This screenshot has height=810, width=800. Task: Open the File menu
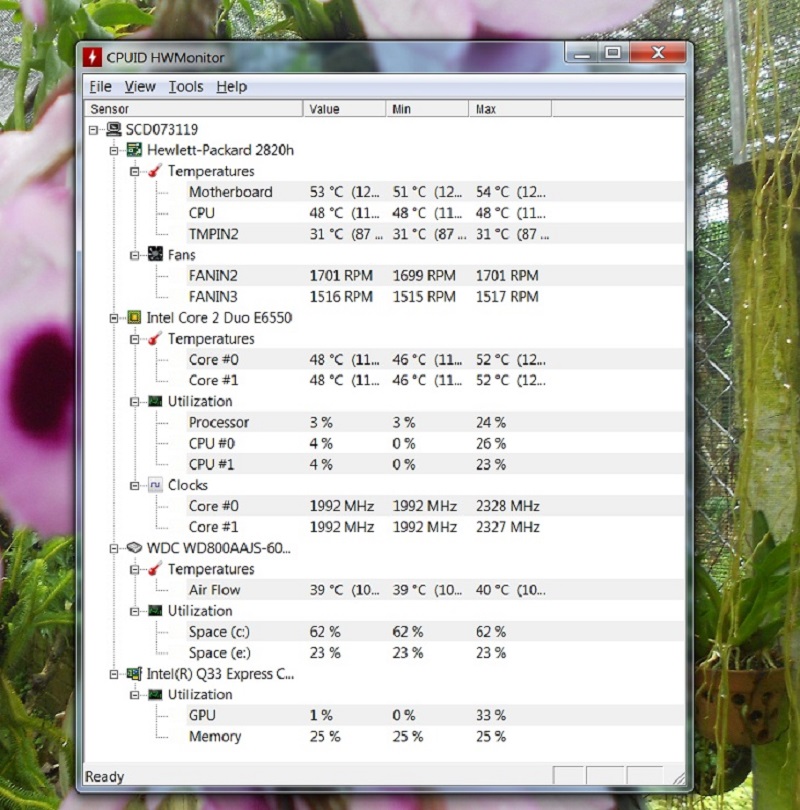(100, 86)
